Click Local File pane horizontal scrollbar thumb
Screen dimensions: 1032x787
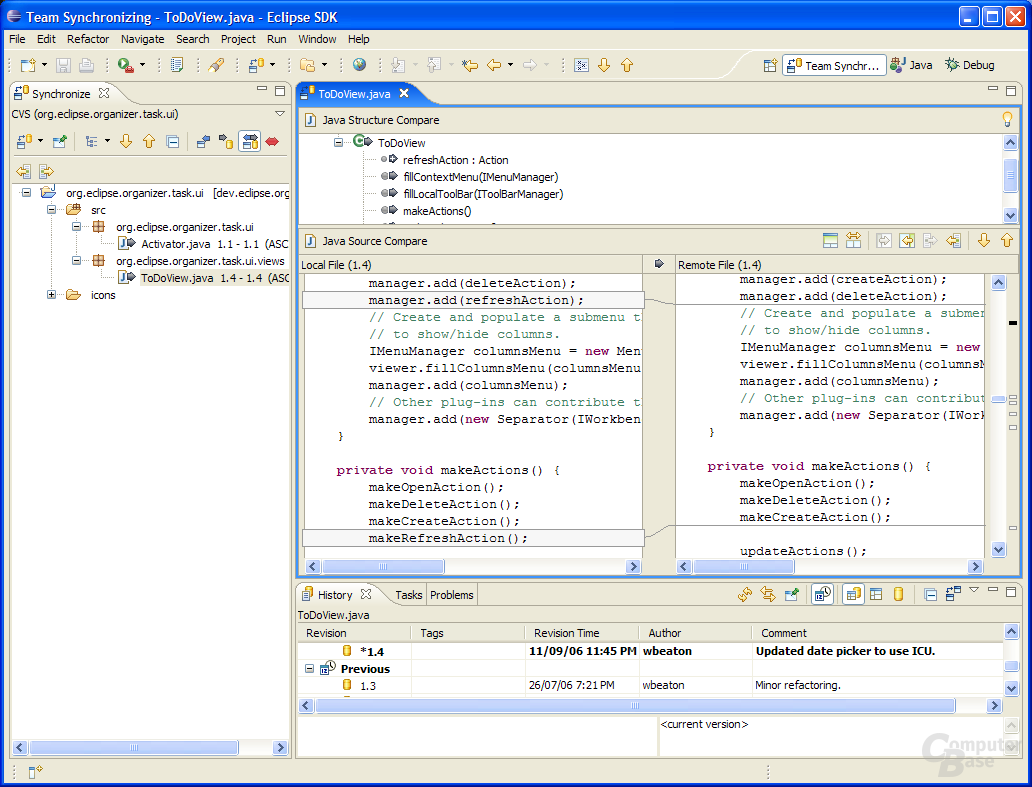click(383, 567)
